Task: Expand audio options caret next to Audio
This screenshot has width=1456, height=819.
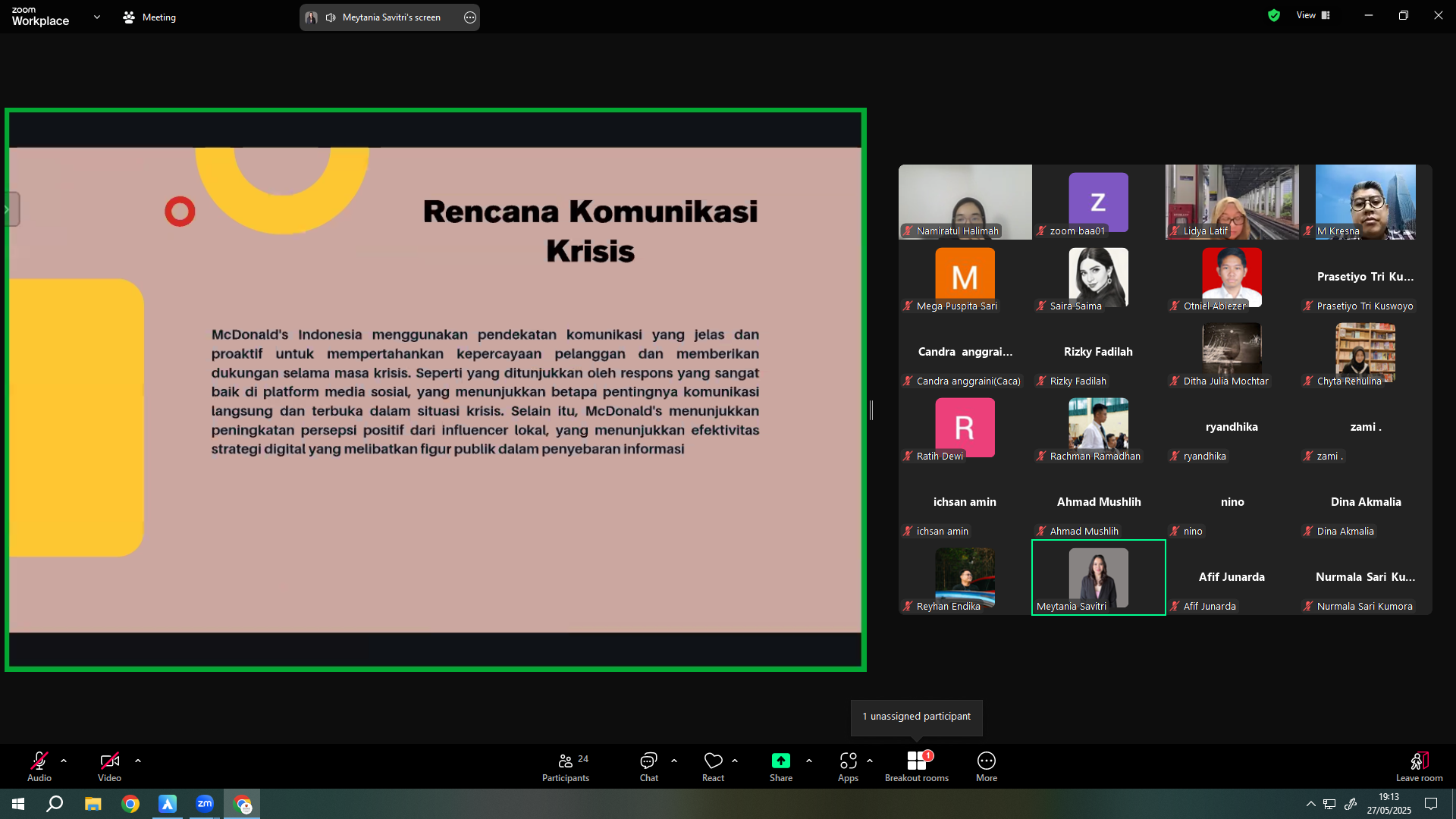Action: (64, 761)
